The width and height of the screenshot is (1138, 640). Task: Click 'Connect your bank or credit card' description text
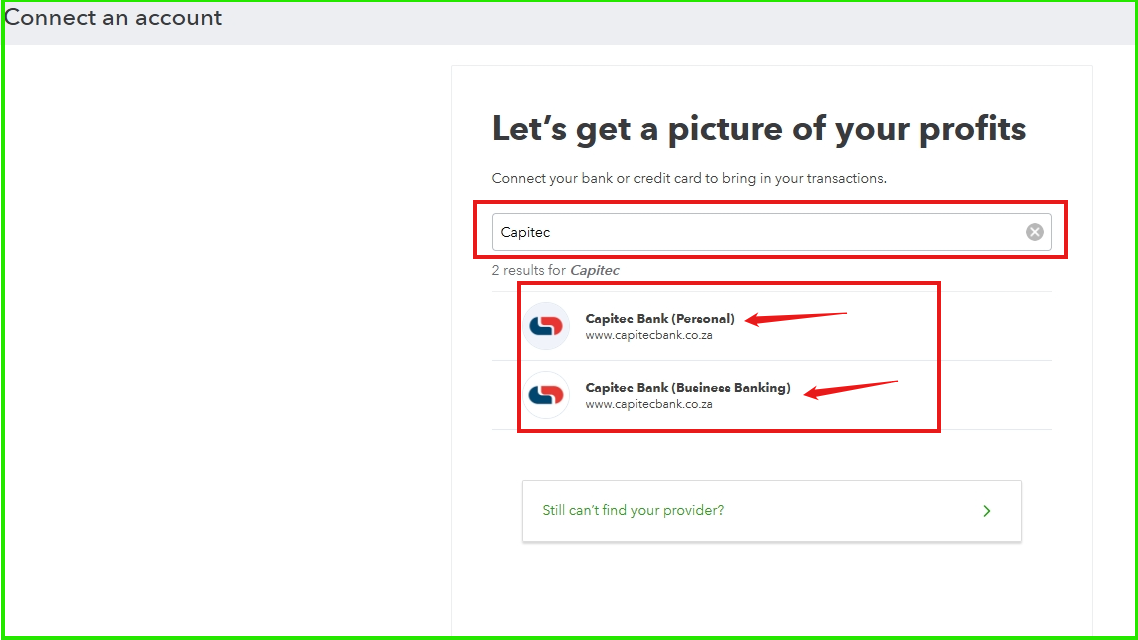(x=689, y=179)
